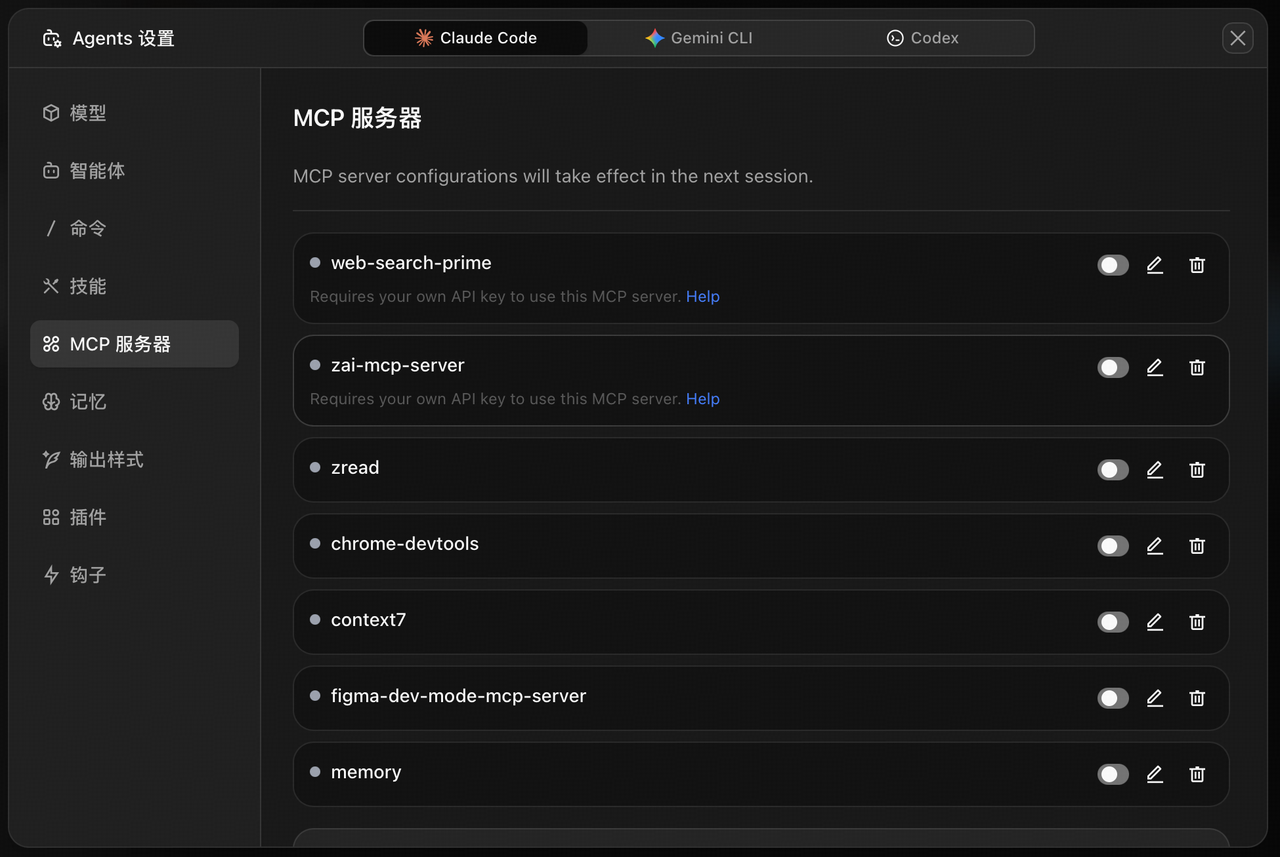Delete the figma-dev-mode-mcp-server entry

click(x=1197, y=698)
